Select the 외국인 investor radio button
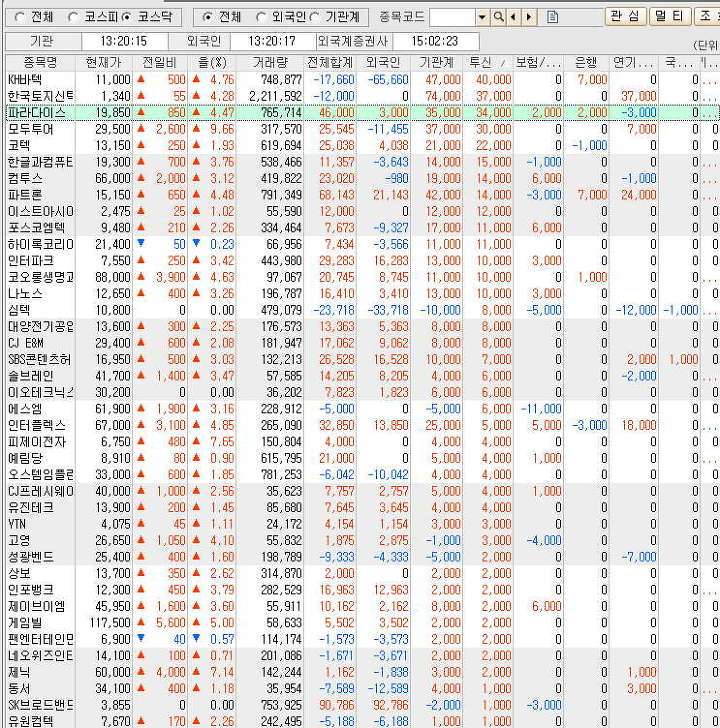The image size is (720, 728). pyautogui.click(x=261, y=17)
